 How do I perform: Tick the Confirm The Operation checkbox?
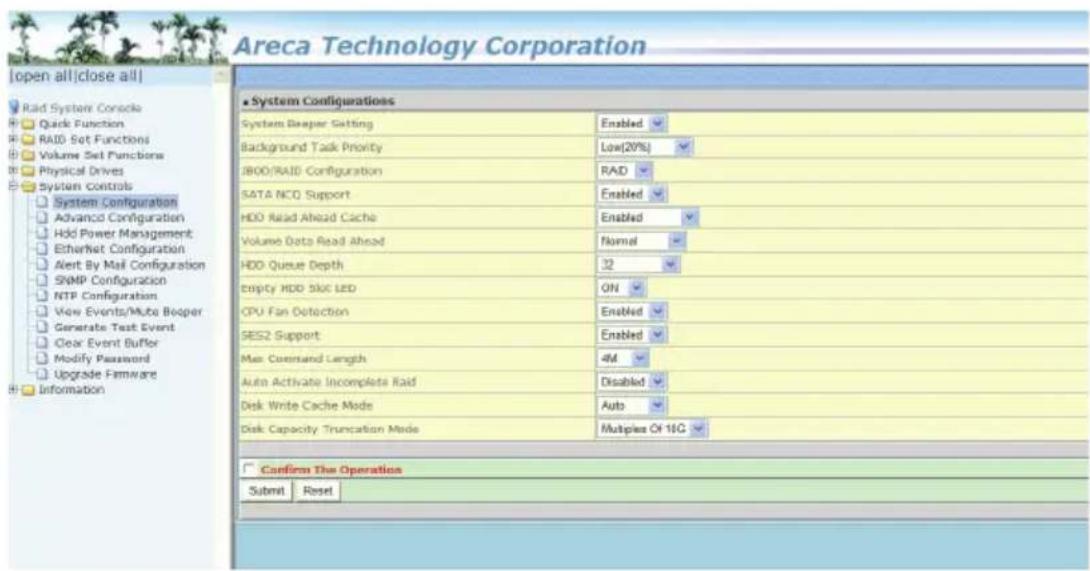[x=248, y=469]
